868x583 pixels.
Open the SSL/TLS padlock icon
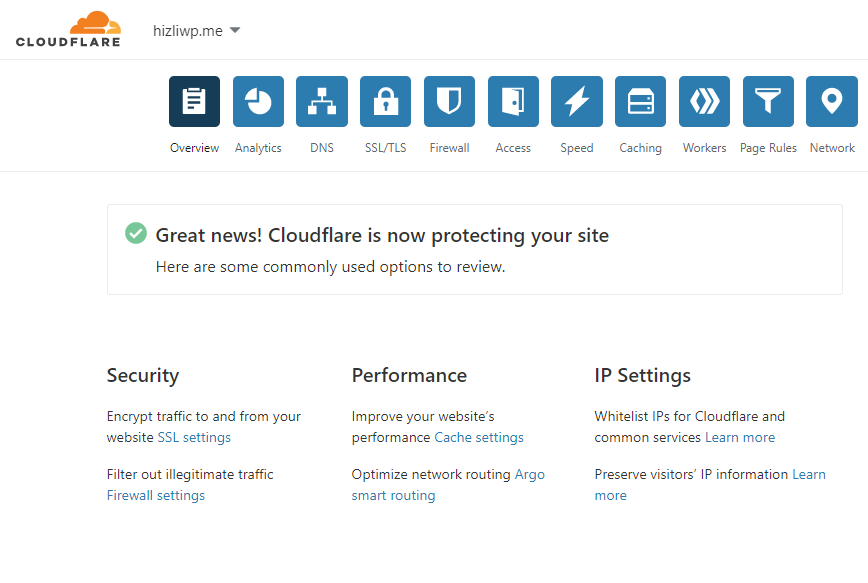pyautogui.click(x=385, y=101)
